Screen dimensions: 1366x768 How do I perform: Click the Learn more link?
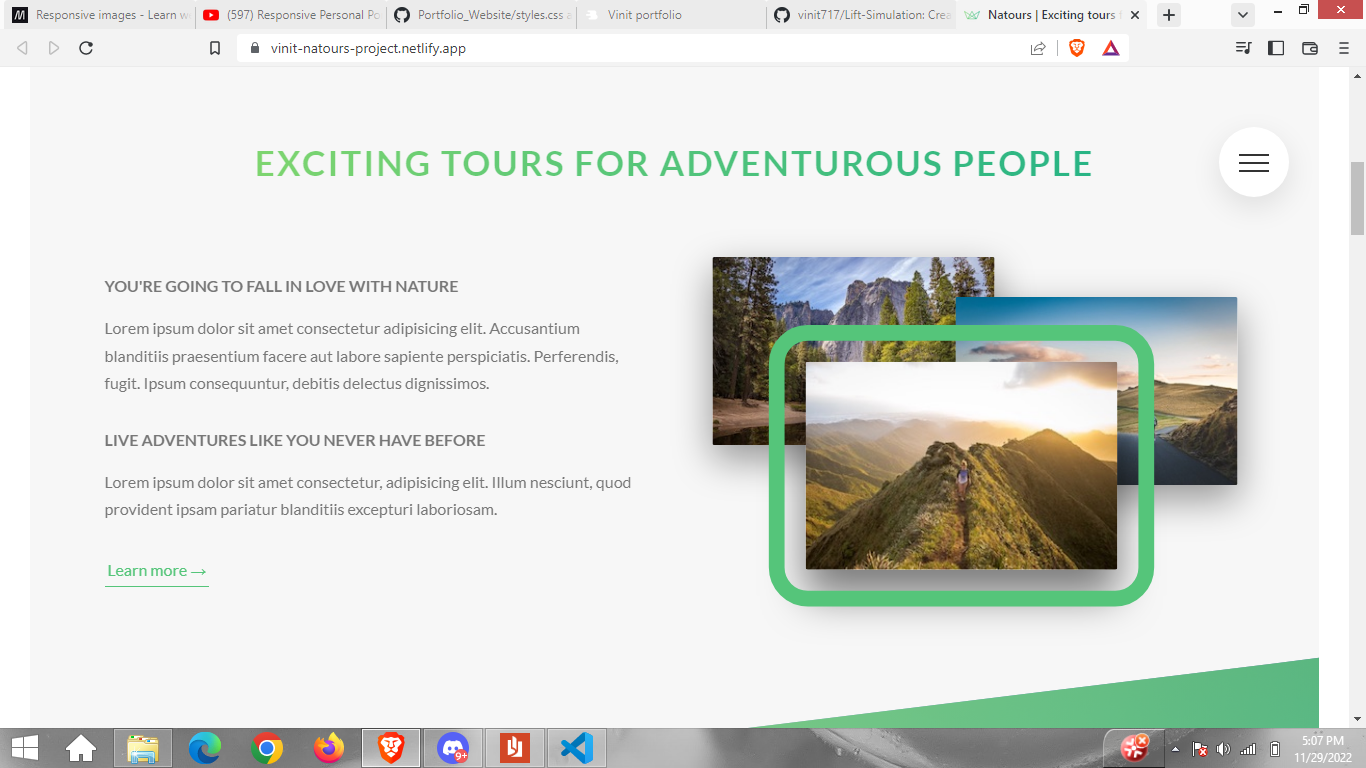click(157, 571)
